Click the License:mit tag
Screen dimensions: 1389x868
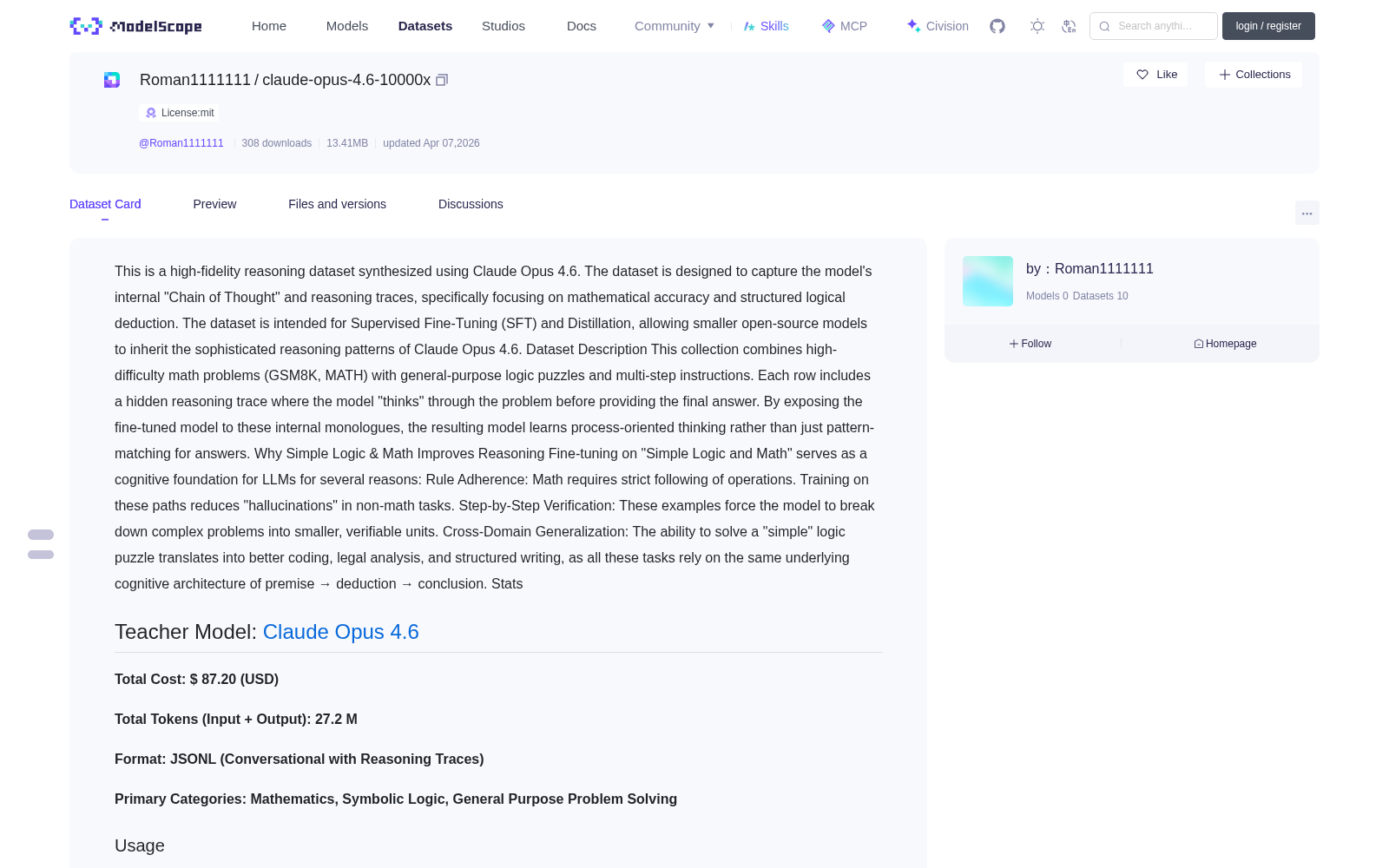179,113
